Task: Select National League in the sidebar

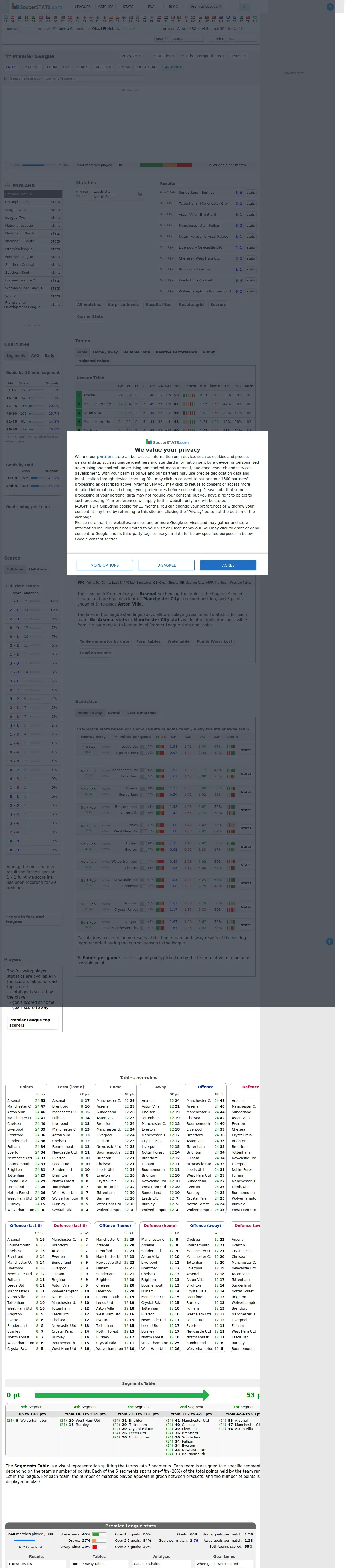Action: coord(19,225)
